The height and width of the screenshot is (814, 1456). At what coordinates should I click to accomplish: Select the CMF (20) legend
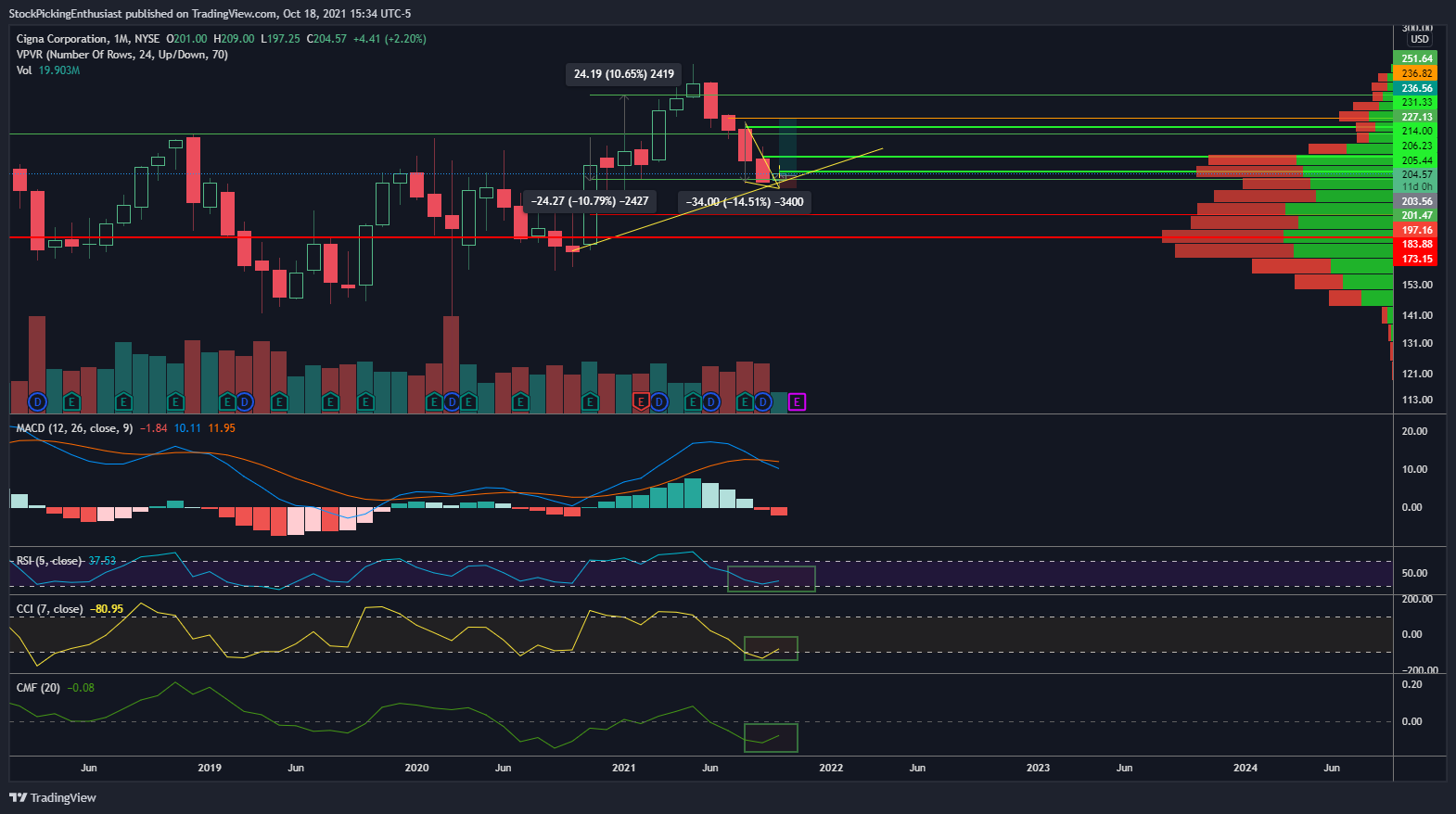[x=38, y=688]
